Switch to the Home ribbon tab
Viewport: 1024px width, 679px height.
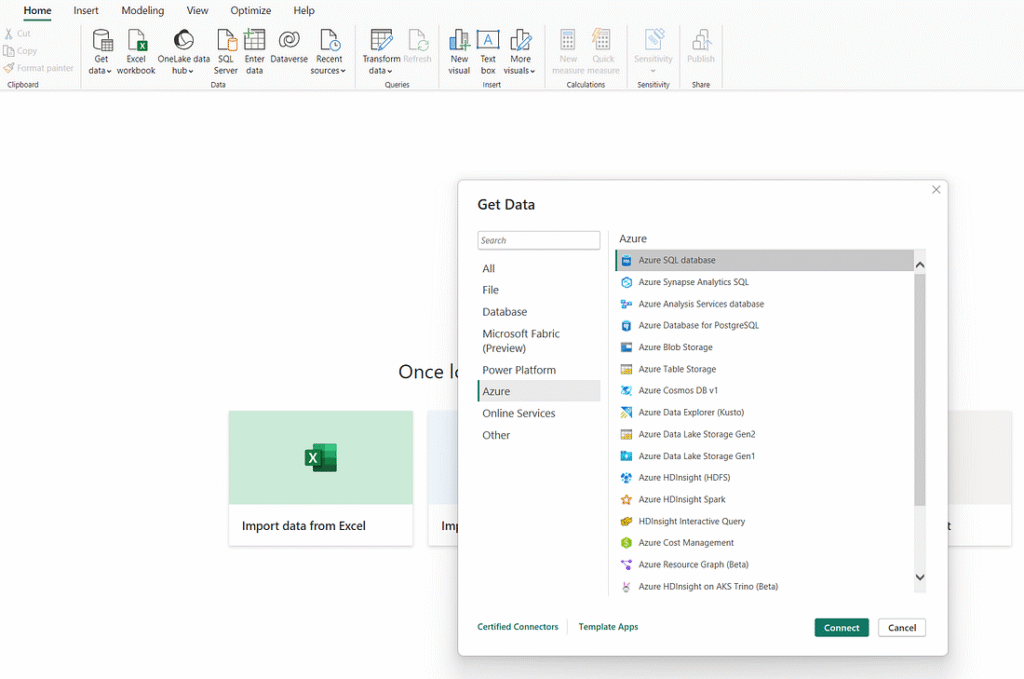pyautogui.click(x=37, y=10)
